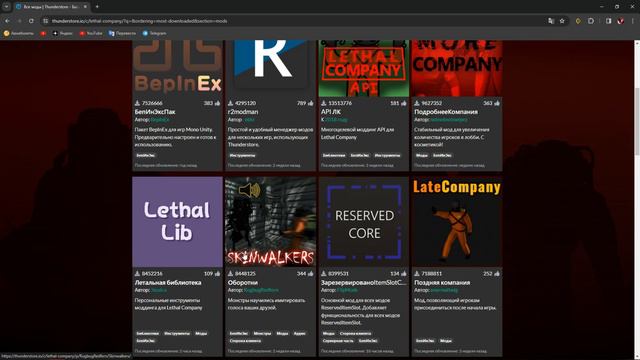
Task: Click thumbs-up icon on ЗарезервированоItemSlotC... card
Action: point(404,273)
